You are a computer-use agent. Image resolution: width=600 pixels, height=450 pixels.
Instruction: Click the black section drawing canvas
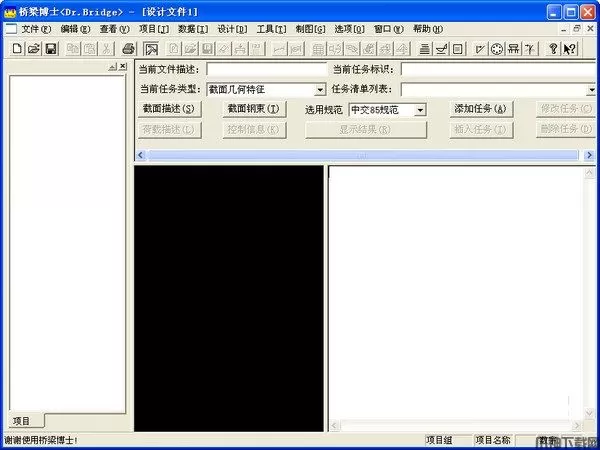click(229, 299)
